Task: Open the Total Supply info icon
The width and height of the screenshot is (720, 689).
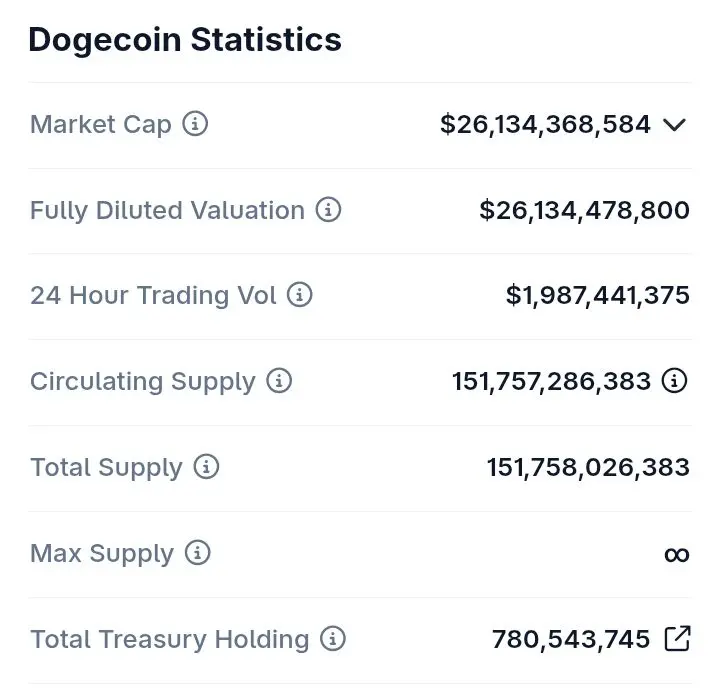Action: coord(206,467)
